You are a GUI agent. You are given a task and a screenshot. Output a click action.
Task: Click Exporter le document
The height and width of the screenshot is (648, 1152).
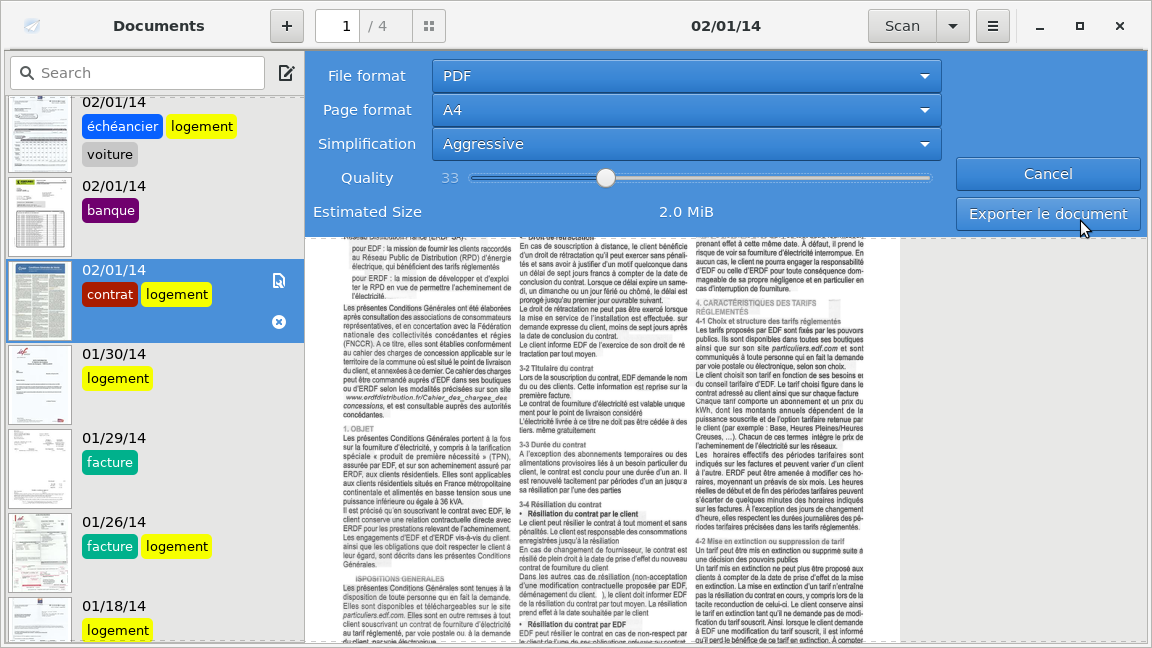[x=1047, y=214]
